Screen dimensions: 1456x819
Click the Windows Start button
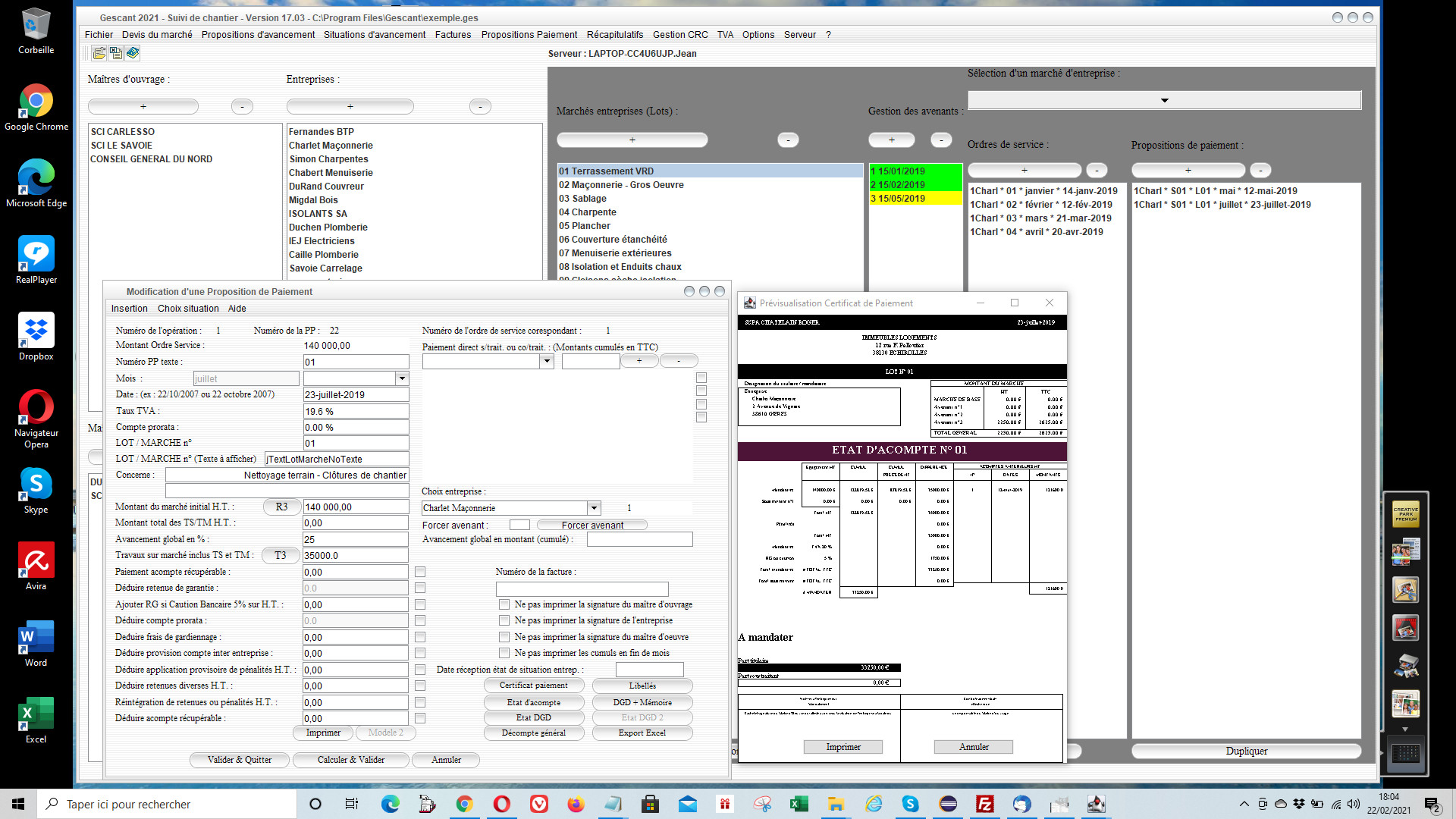click(18, 804)
